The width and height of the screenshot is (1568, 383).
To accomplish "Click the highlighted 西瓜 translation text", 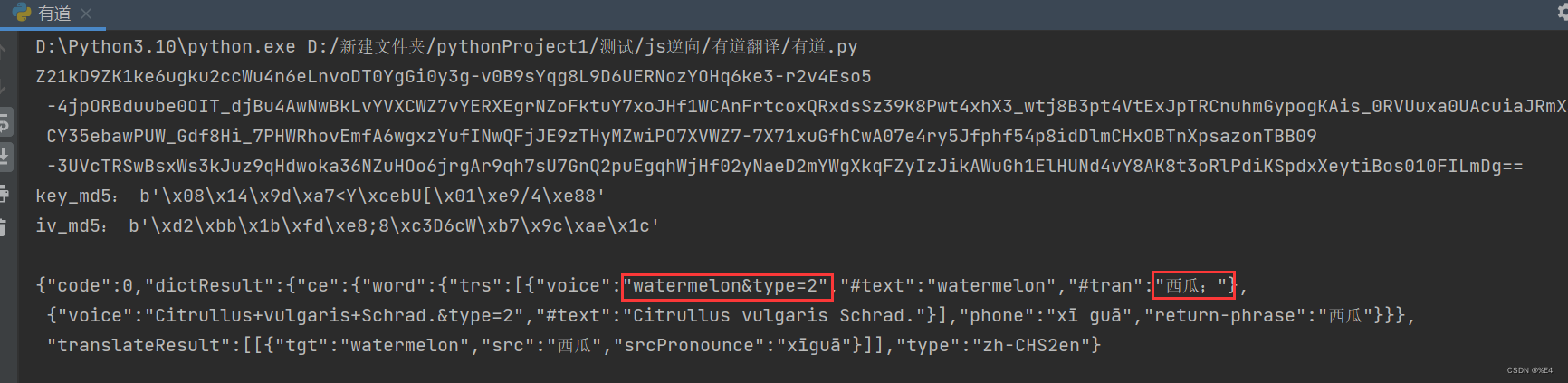I will (x=1193, y=286).
